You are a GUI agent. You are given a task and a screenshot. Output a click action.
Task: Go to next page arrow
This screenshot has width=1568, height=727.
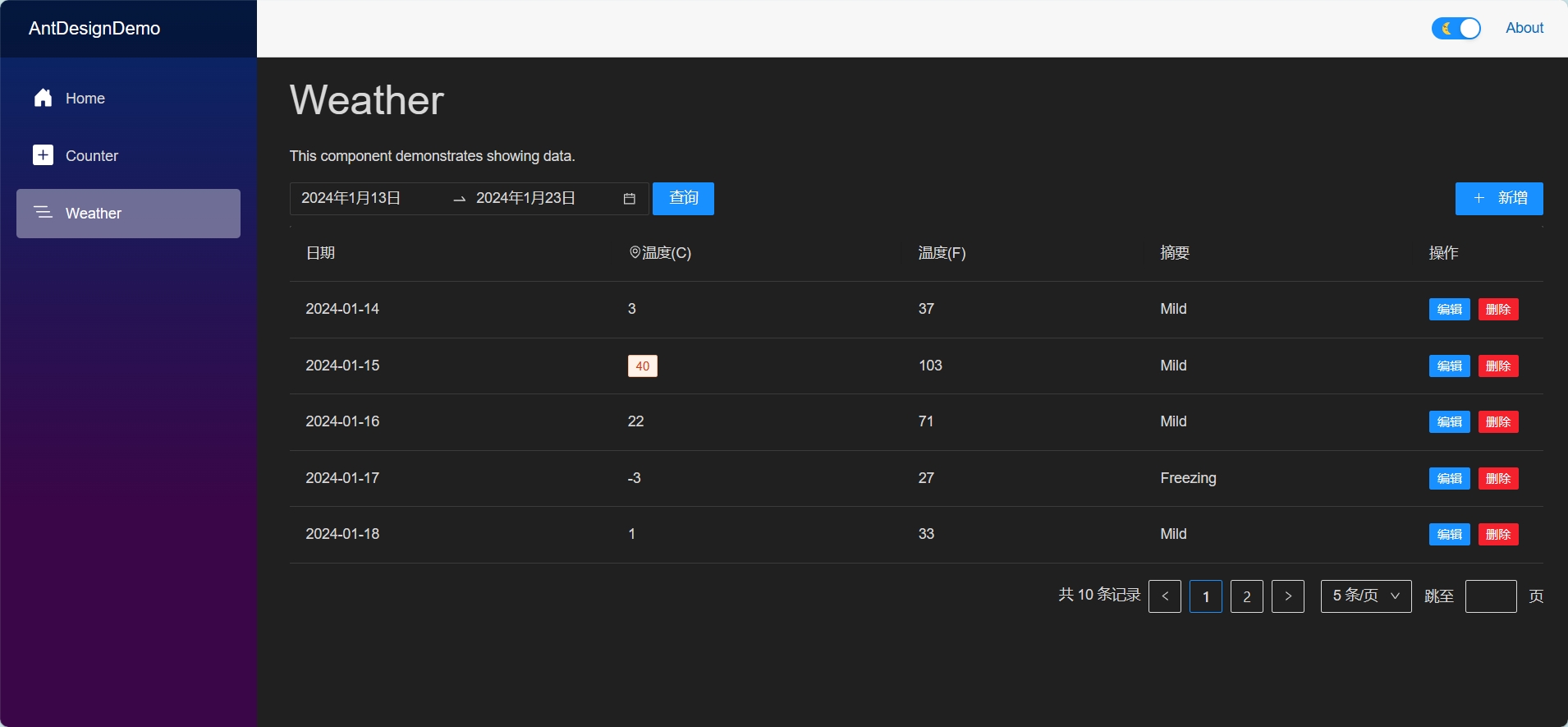pos(1288,596)
